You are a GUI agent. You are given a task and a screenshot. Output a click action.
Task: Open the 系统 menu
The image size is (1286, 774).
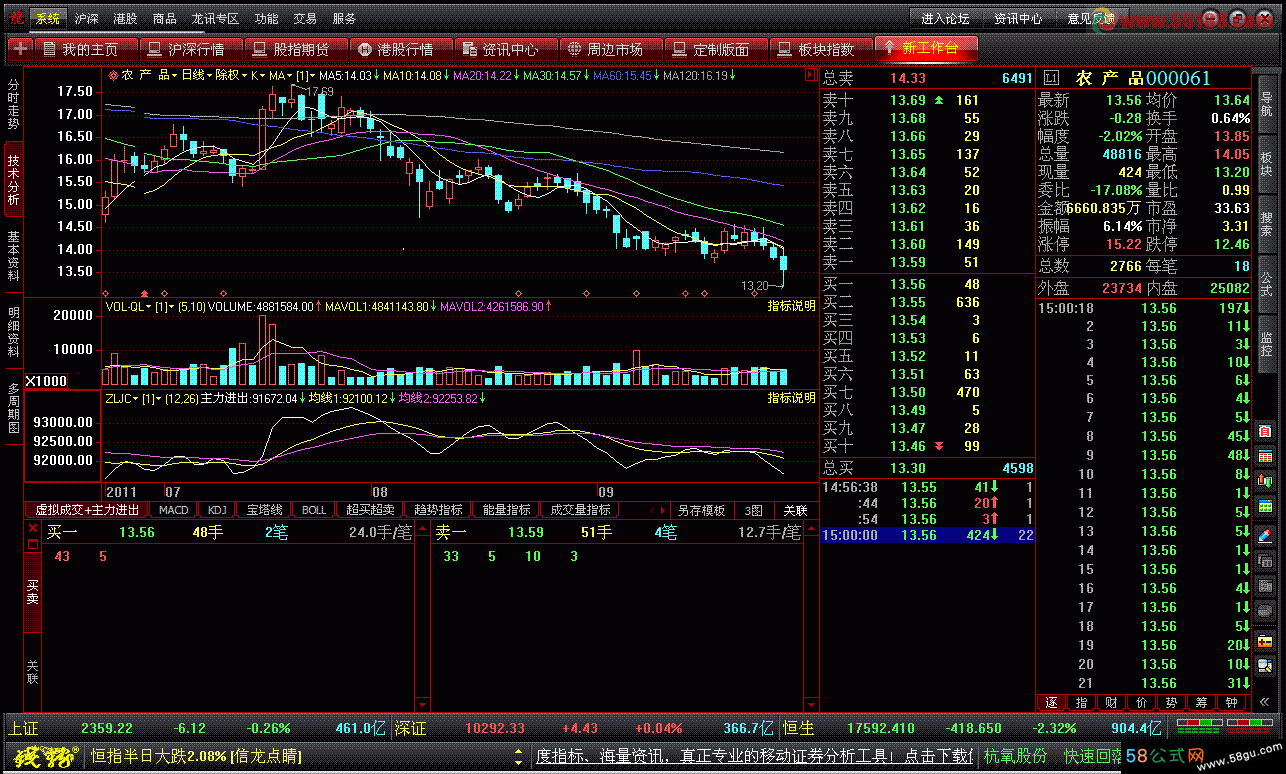coord(47,18)
